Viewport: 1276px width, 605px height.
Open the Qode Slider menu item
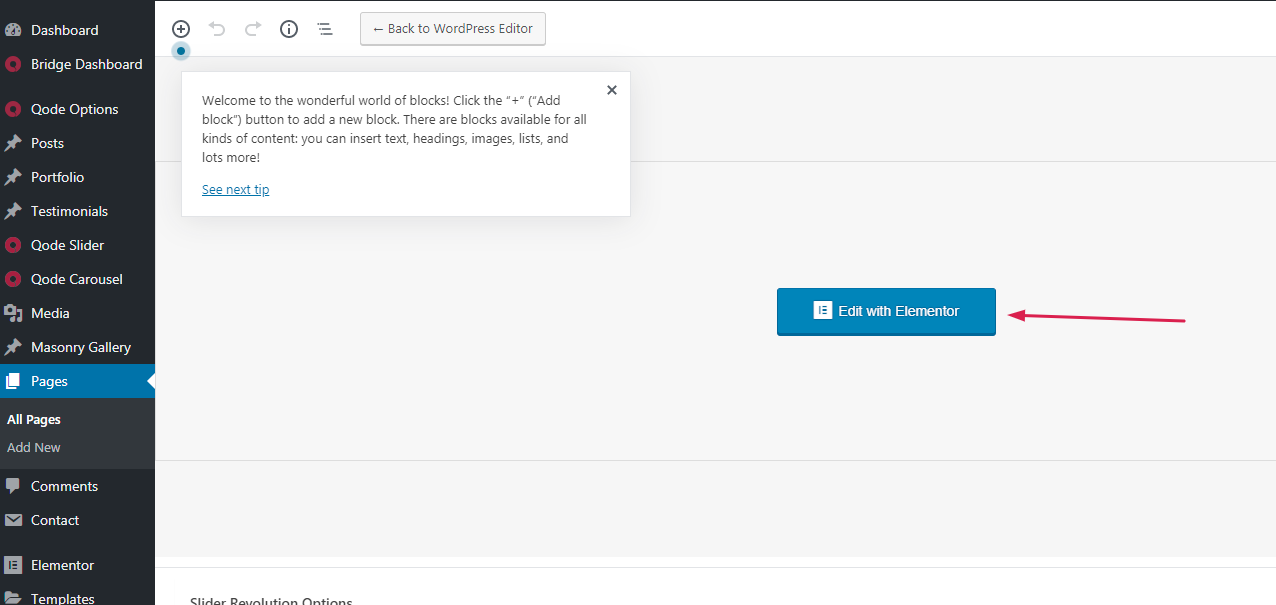click(x=67, y=245)
